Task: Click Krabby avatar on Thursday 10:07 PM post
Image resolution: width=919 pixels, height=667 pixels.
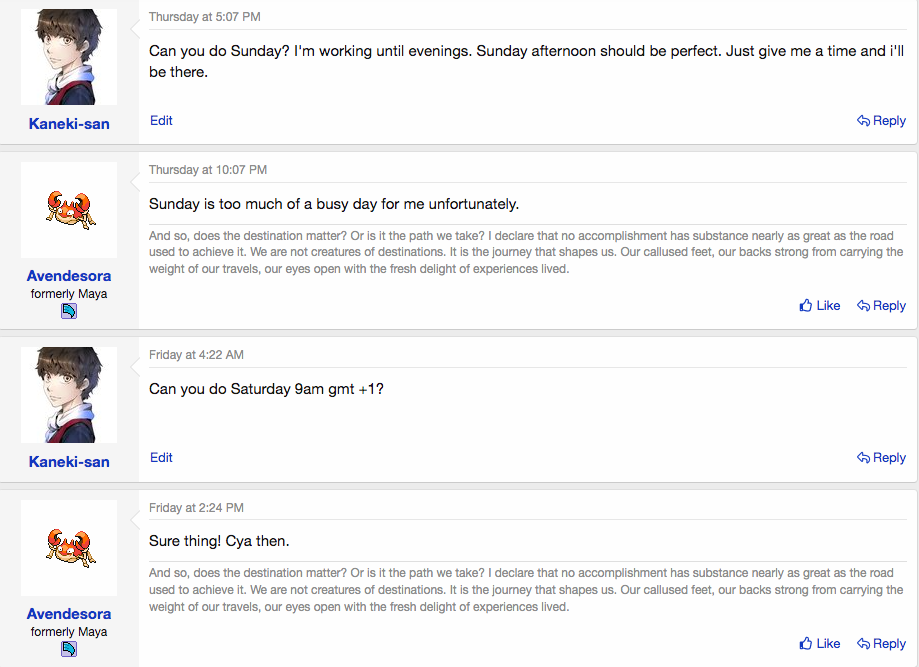Action: coord(69,210)
